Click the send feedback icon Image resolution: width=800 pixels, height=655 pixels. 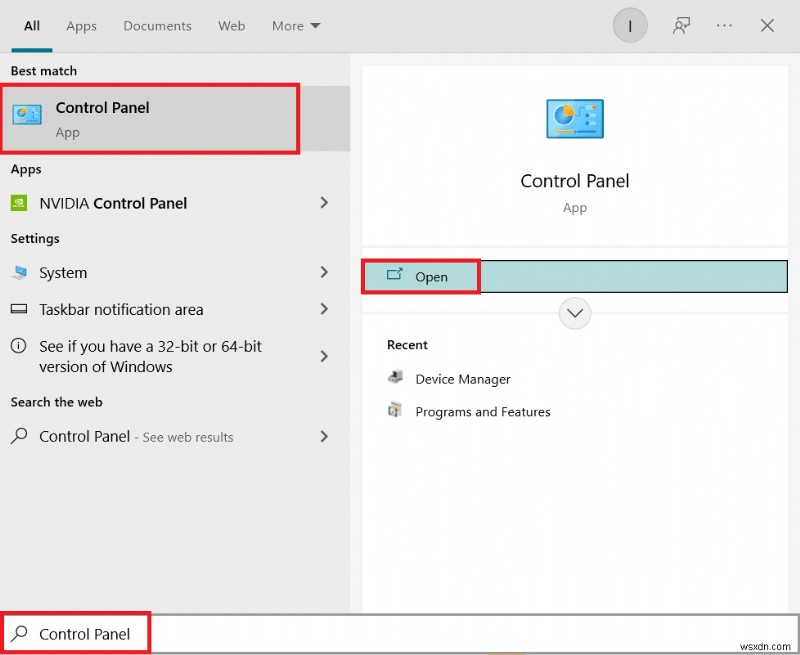click(681, 25)
